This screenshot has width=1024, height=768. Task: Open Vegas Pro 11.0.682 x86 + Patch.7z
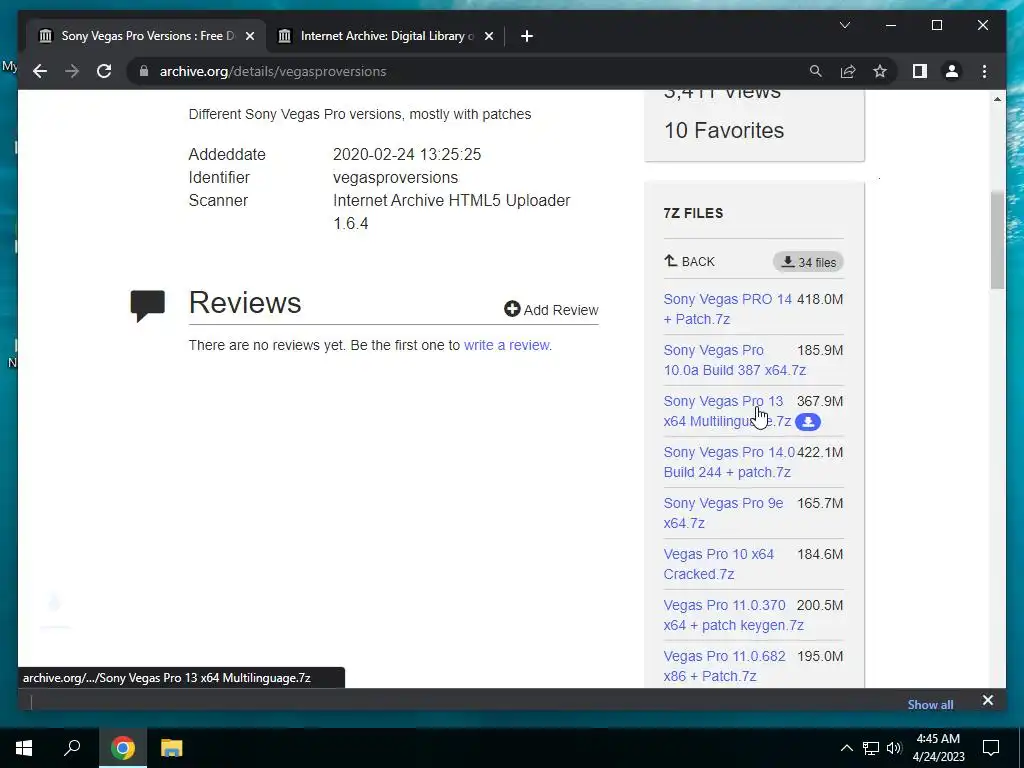pyautogui.click(x=724, y=665)
